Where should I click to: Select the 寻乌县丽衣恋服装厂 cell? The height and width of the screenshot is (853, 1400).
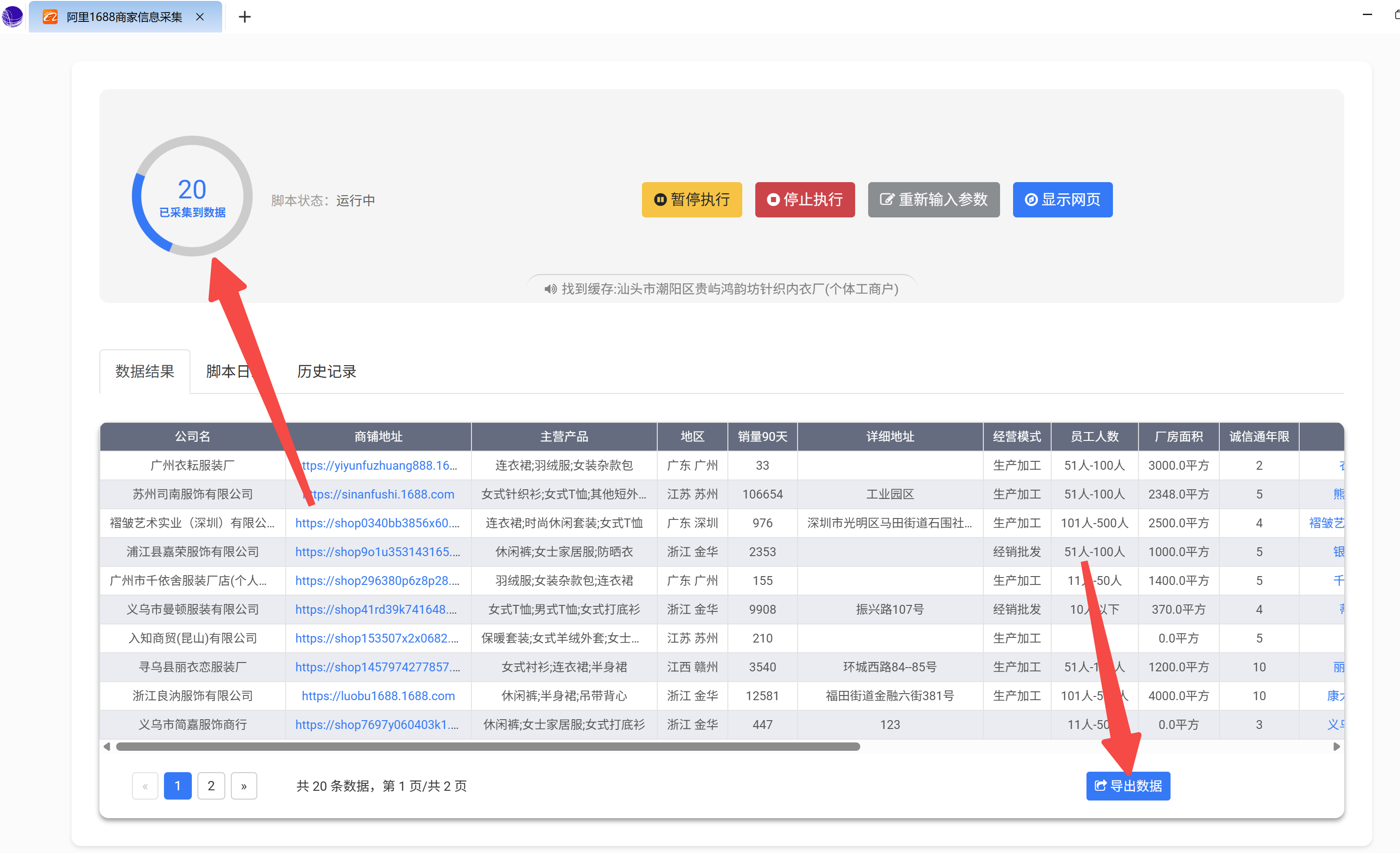[x=193, y=667]
